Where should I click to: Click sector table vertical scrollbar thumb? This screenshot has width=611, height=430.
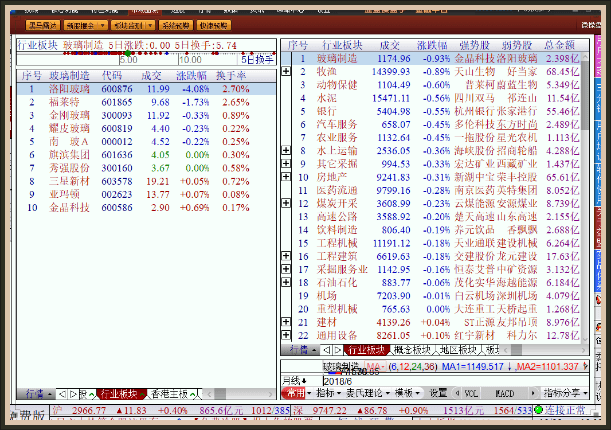tap(585, 95)
